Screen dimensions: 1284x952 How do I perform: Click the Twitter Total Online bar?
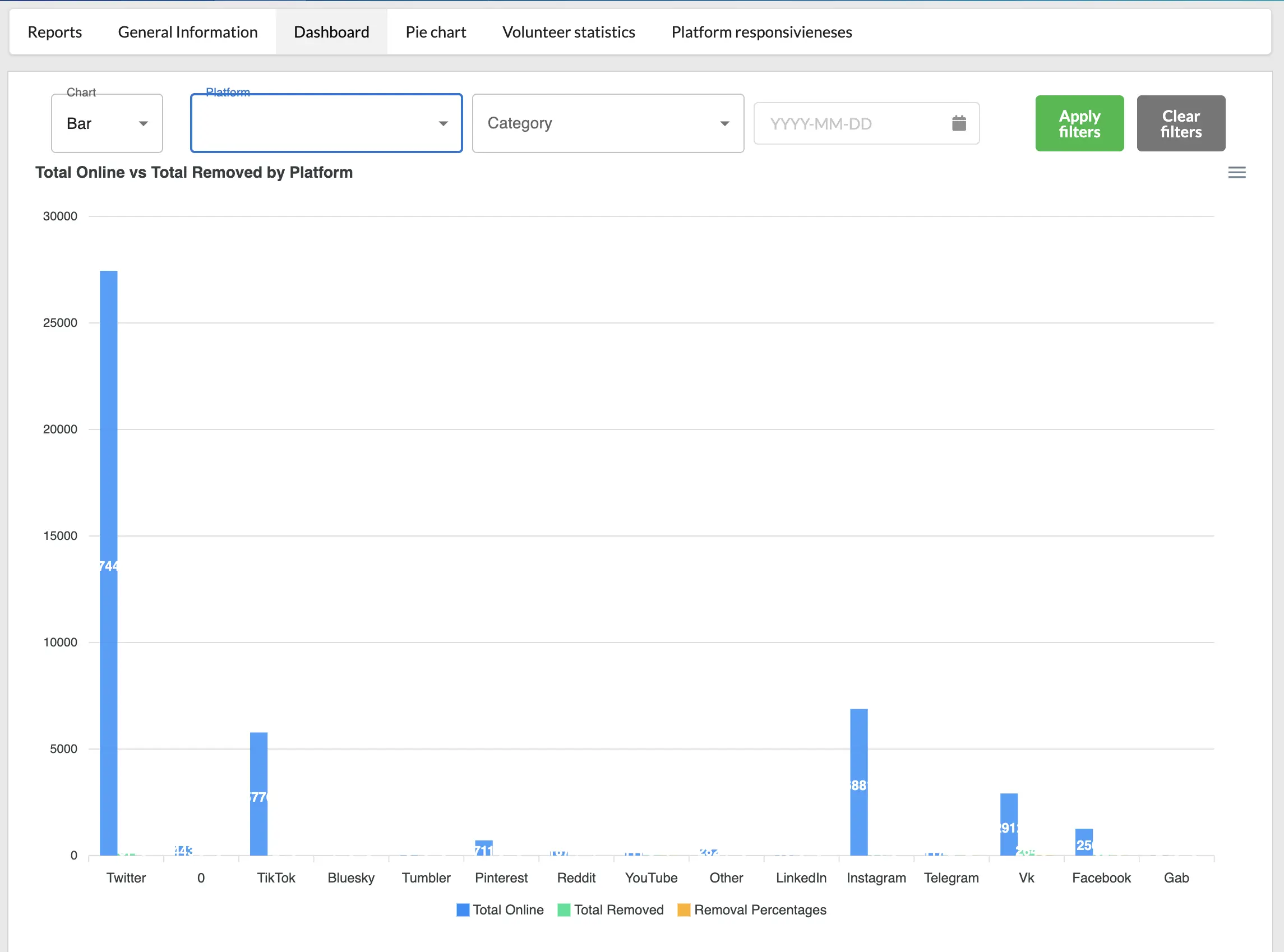108,563
